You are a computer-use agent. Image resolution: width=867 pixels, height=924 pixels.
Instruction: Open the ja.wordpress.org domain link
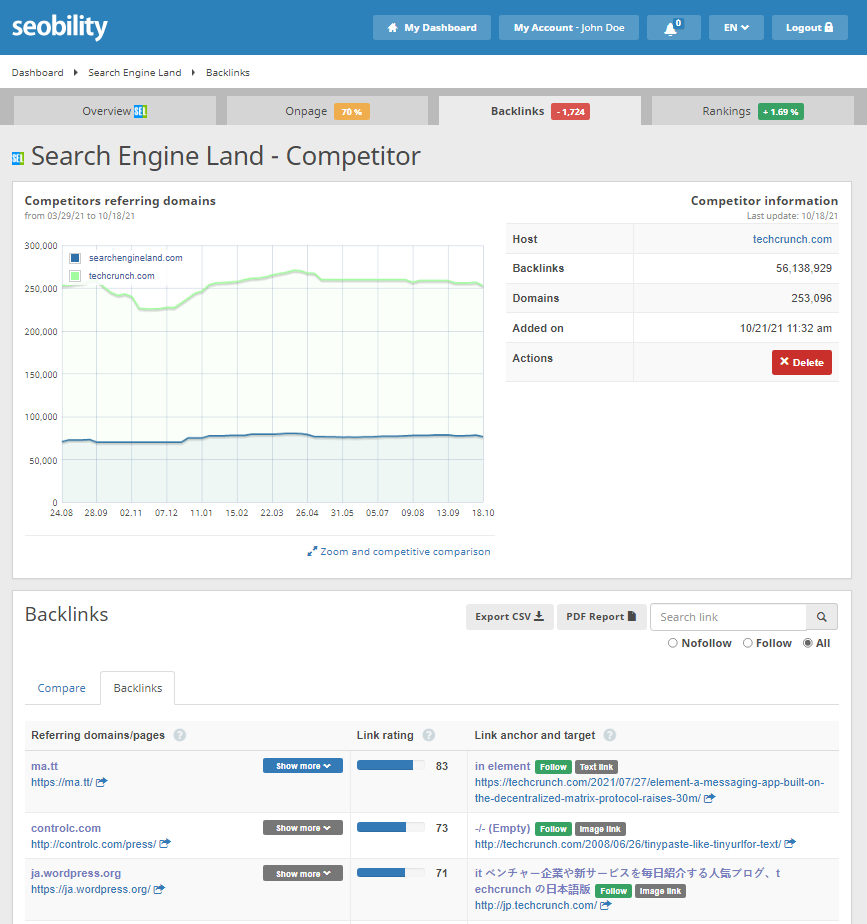(76, 873)
